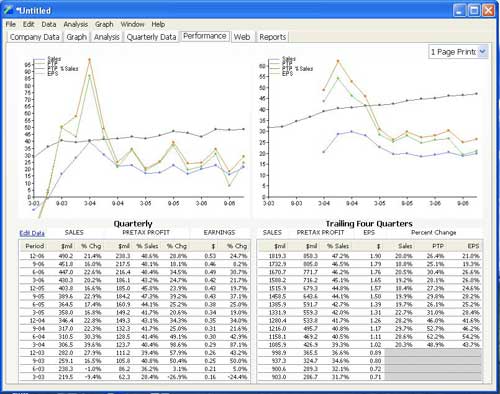Select the 3-06 period row
Viewport: 500px width, 394px height.
pos(135,280)
